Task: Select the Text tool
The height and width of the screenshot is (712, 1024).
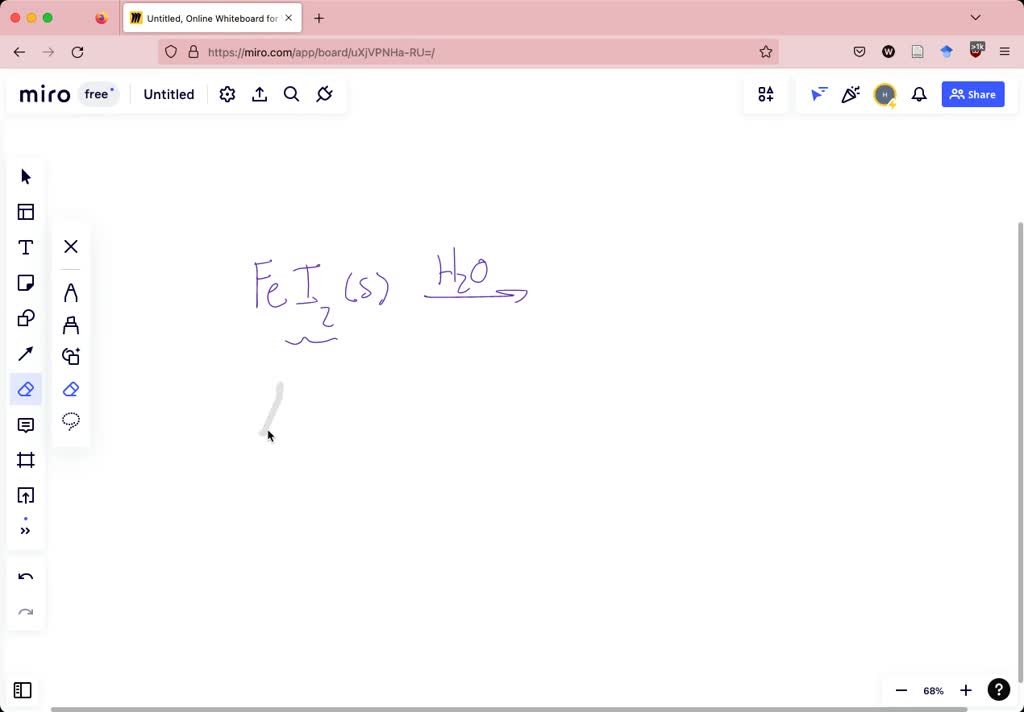Action: [25, 247]
